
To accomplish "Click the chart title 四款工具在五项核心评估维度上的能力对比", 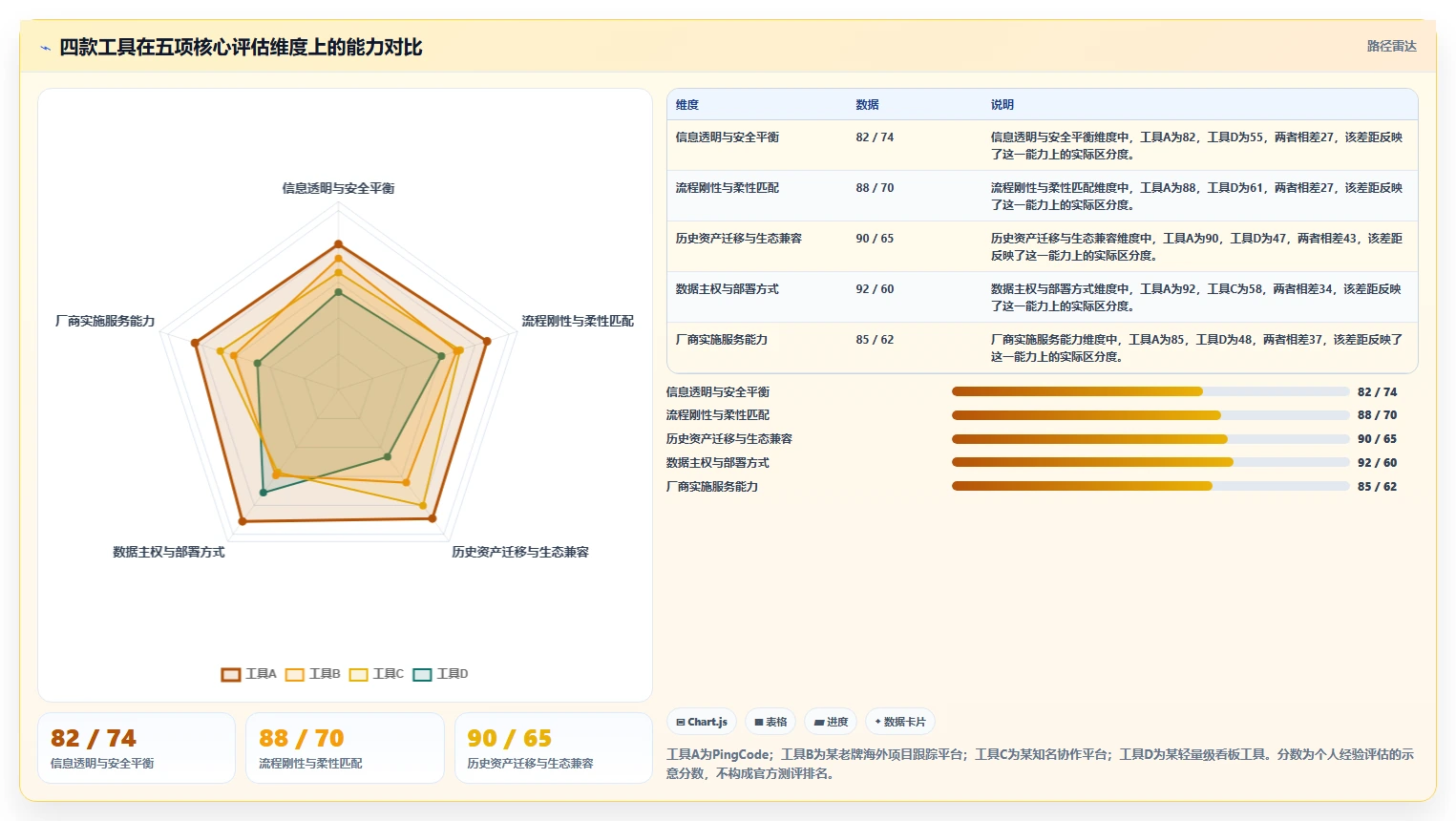I will tap(241, 47).
